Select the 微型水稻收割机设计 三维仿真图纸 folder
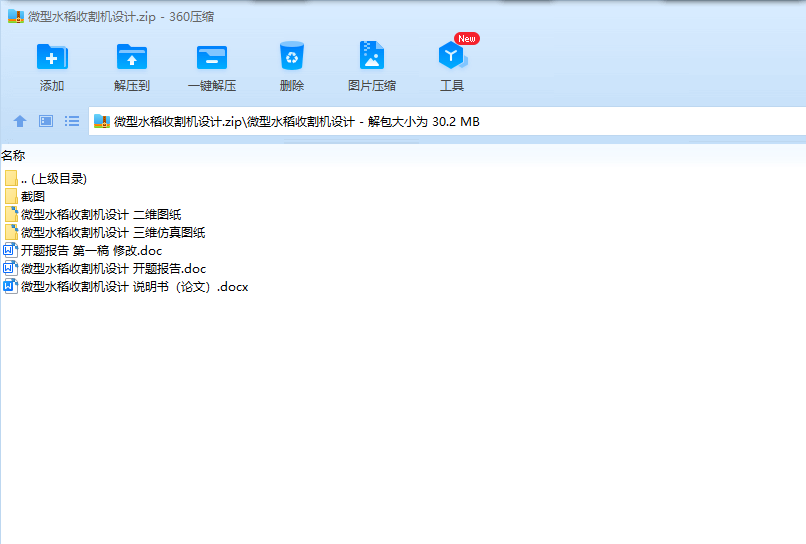 point(104,232)
